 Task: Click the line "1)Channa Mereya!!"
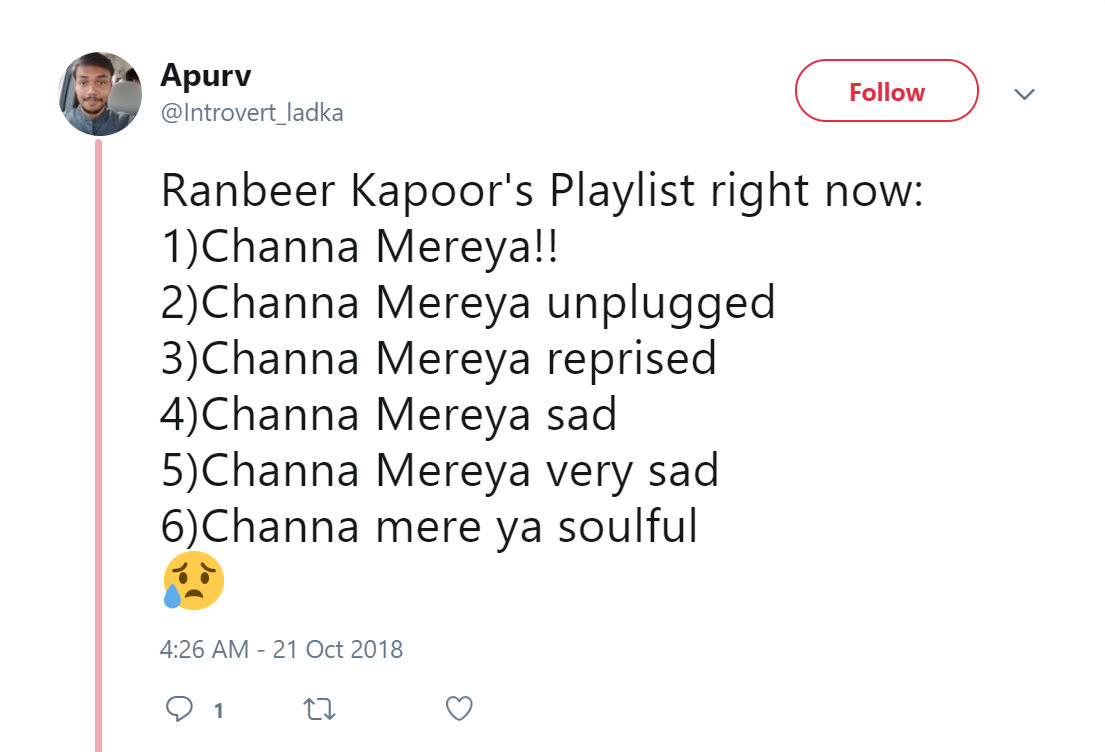click(x=359, y=247)
